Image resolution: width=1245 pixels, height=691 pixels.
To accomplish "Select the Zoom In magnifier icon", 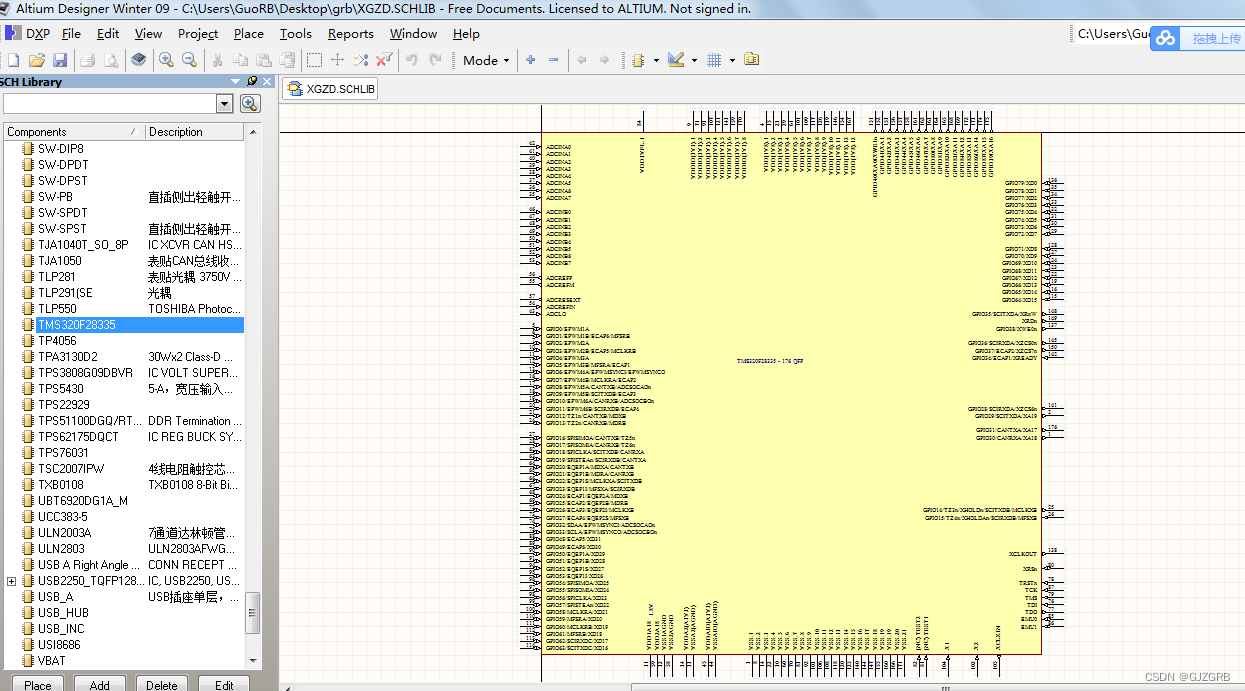I will coord(167,60).
